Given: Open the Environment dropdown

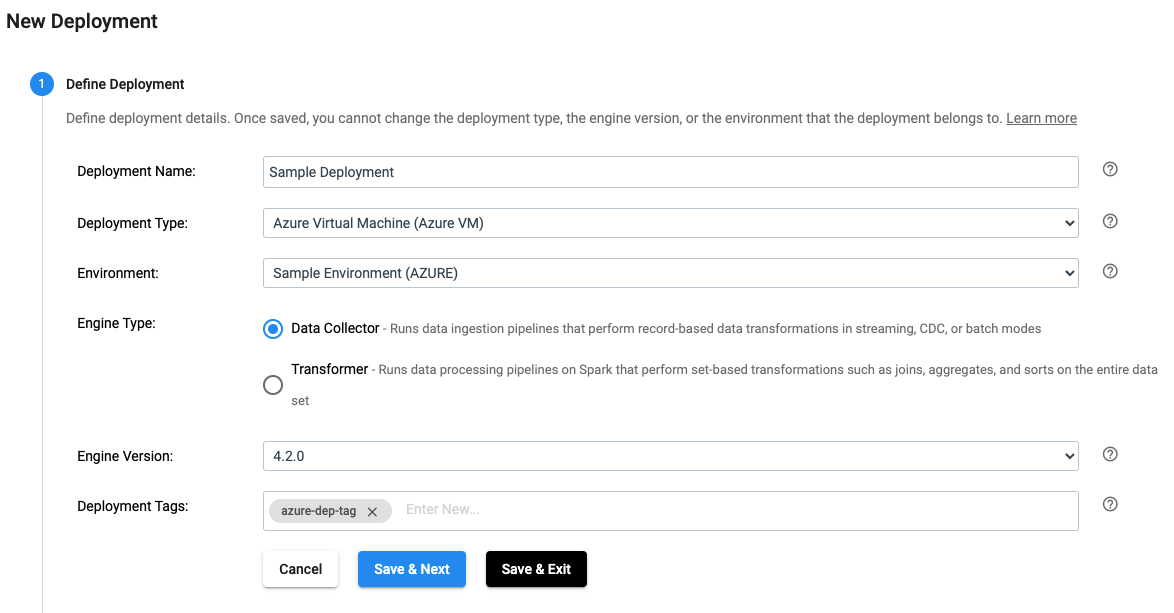Looking at the screenshot, I should coord(670,273).
